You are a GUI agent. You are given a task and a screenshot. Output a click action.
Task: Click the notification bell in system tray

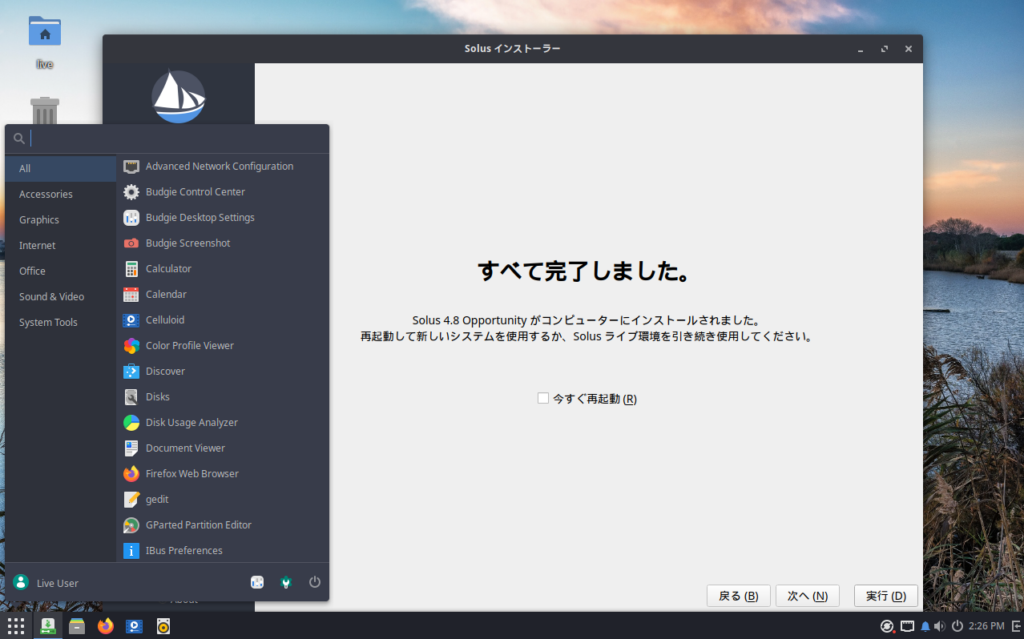click(925, 626)
